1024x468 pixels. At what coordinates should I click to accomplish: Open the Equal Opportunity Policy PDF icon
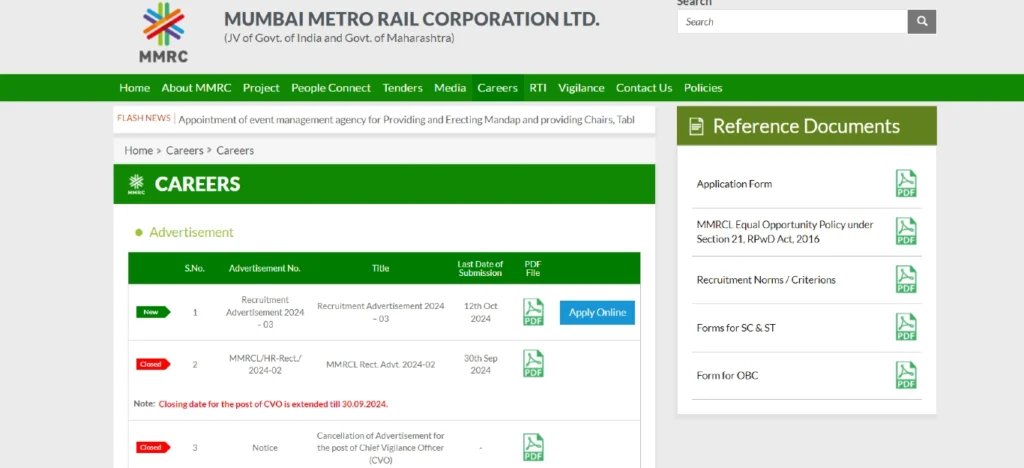pos(906,231)
